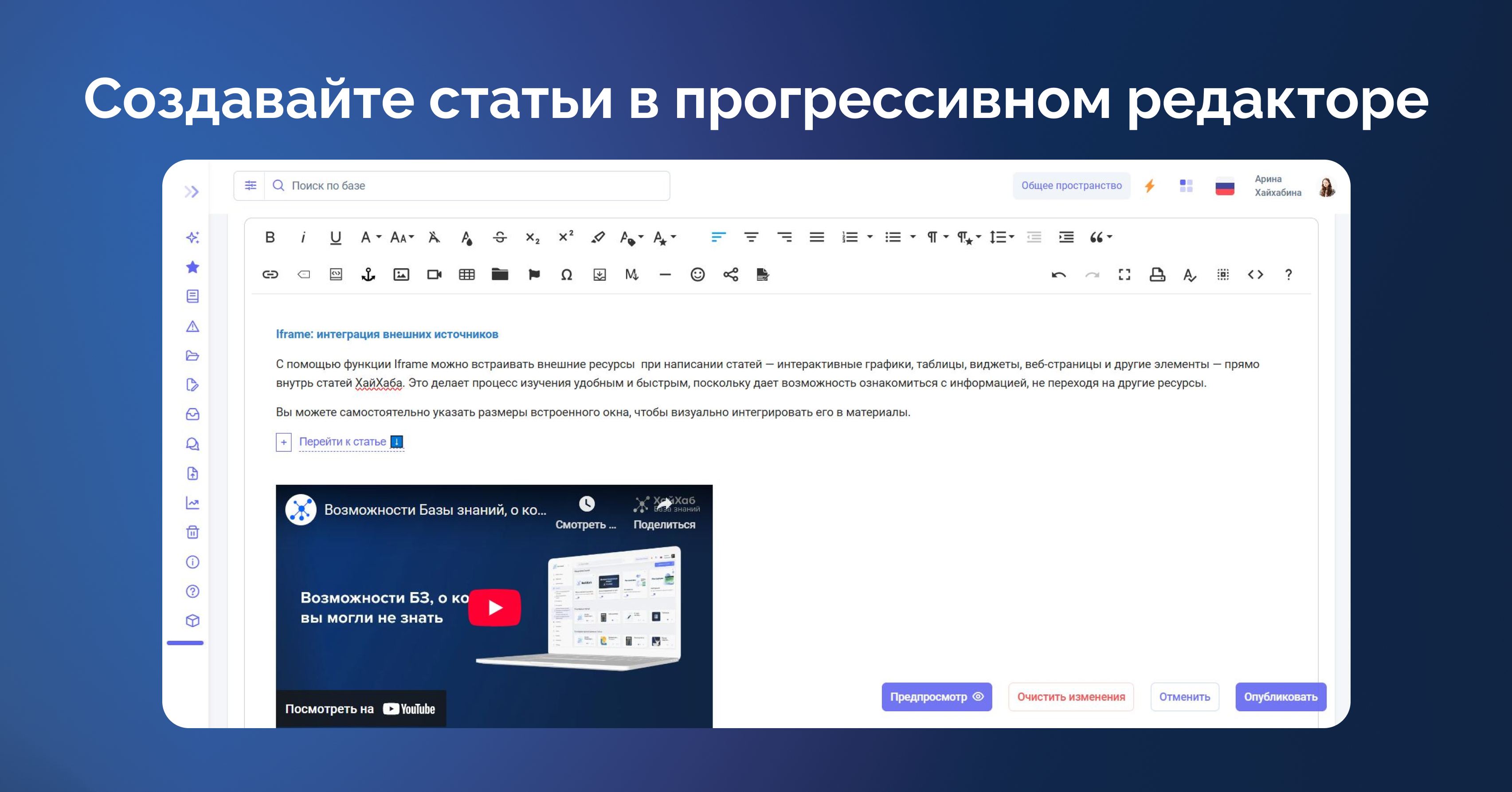Expand the font size dropdown
The height and width of the screenshot is (792, 1512).
point(403,237)
